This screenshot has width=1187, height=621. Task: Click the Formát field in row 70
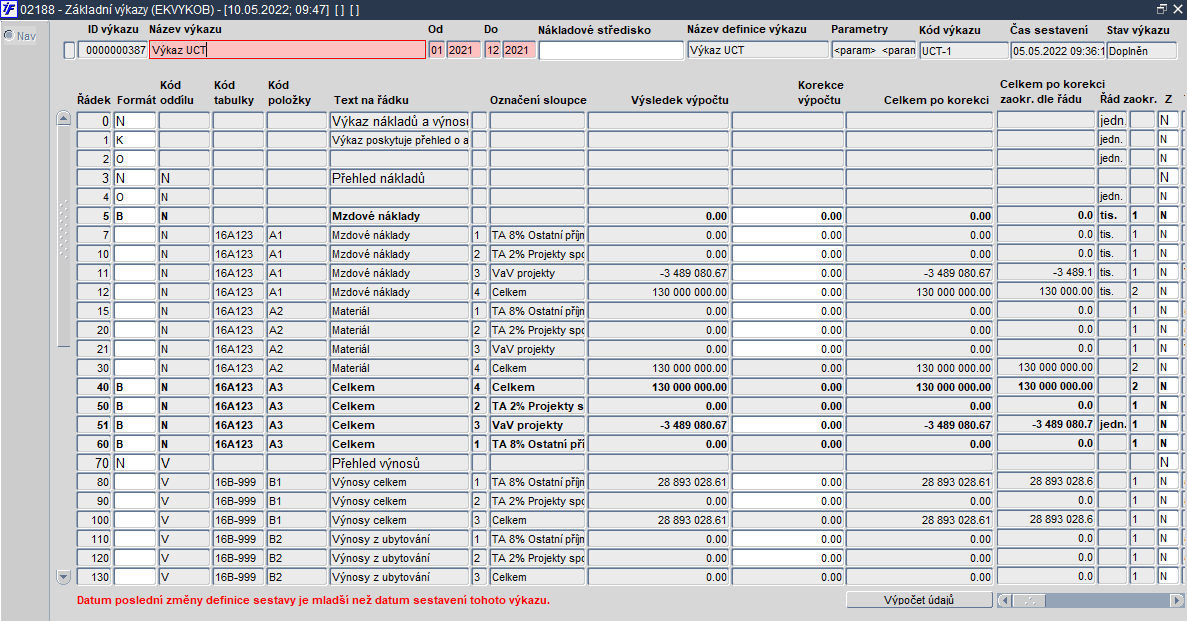(135, 463)
